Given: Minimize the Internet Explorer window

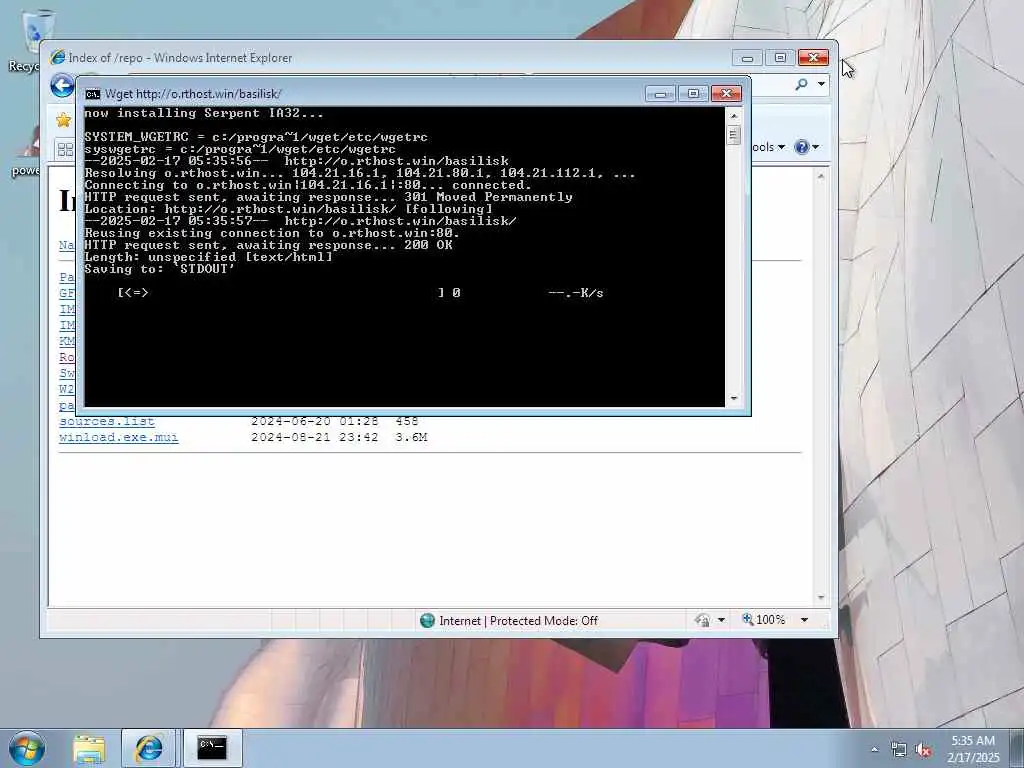Looking at the screenshot, I should tap(748, 58).
